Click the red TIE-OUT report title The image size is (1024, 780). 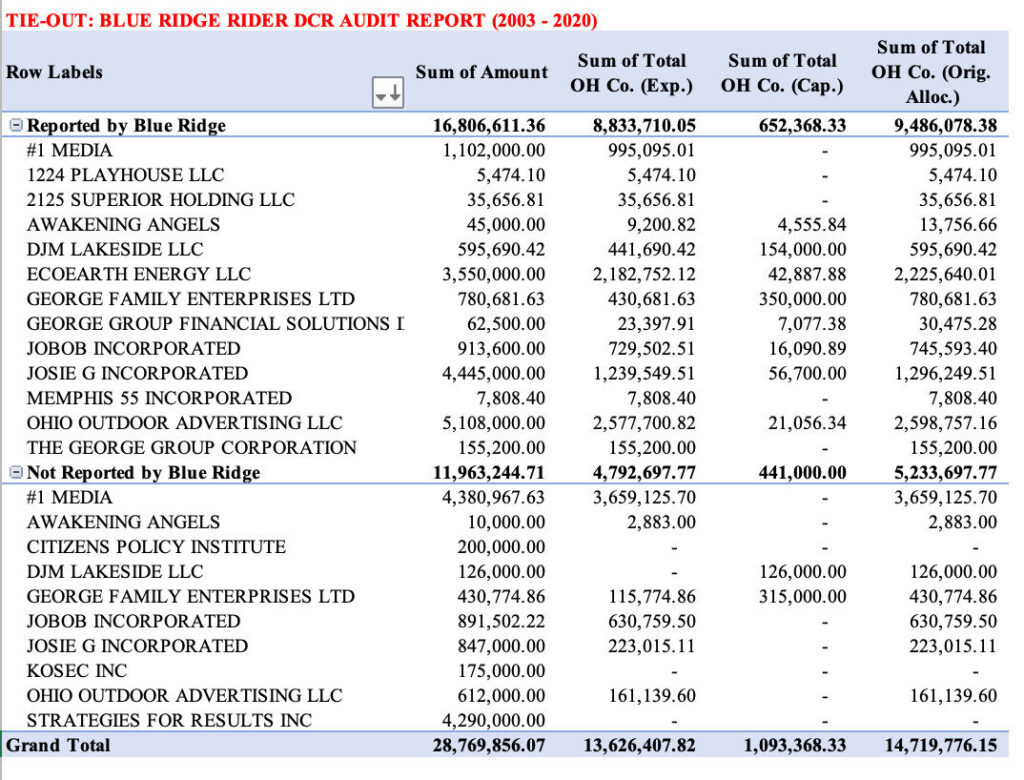point(302,20)
